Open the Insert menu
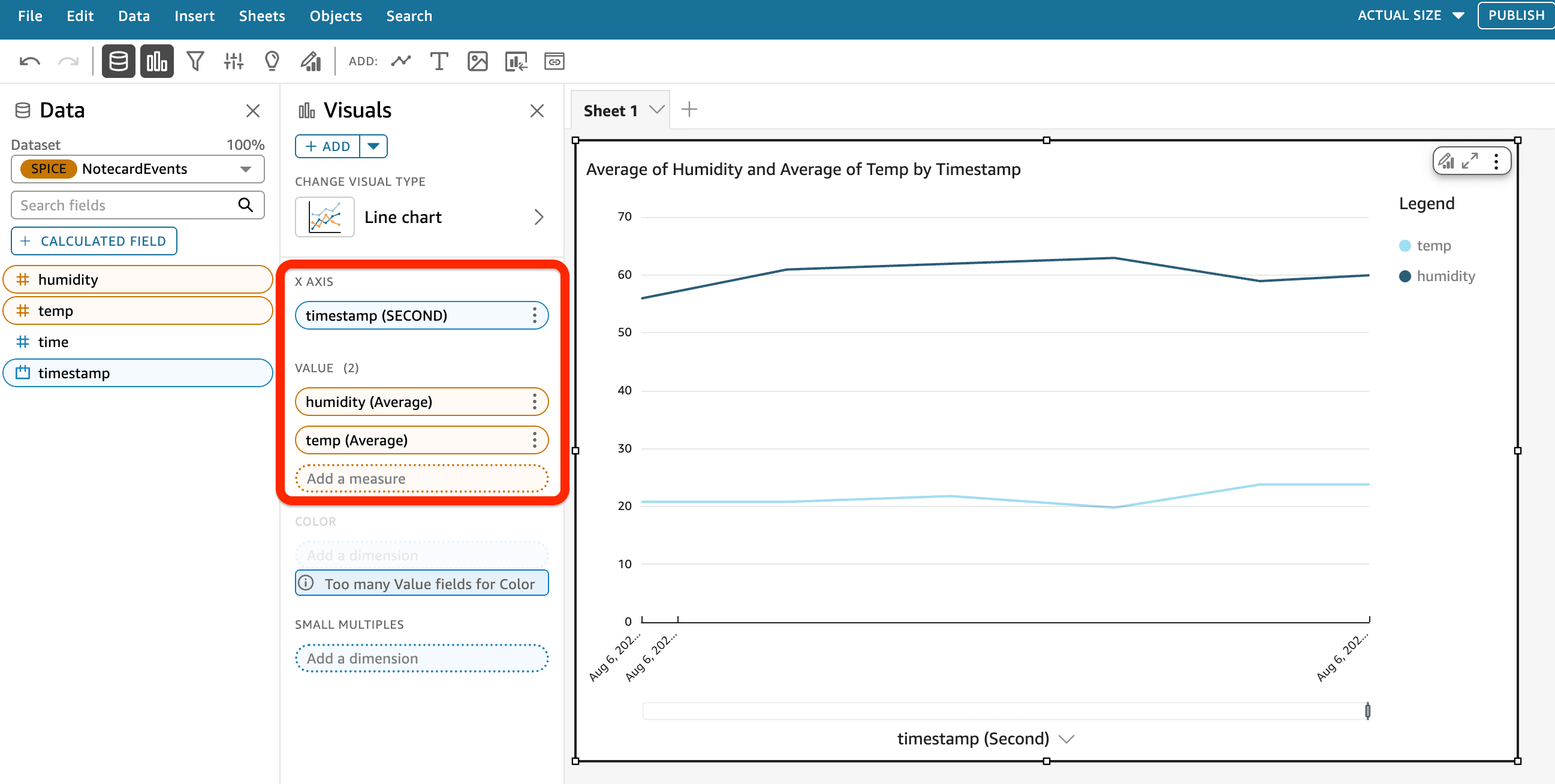Viewport: 1555px width, 784px height. click(x=194, y=16)
